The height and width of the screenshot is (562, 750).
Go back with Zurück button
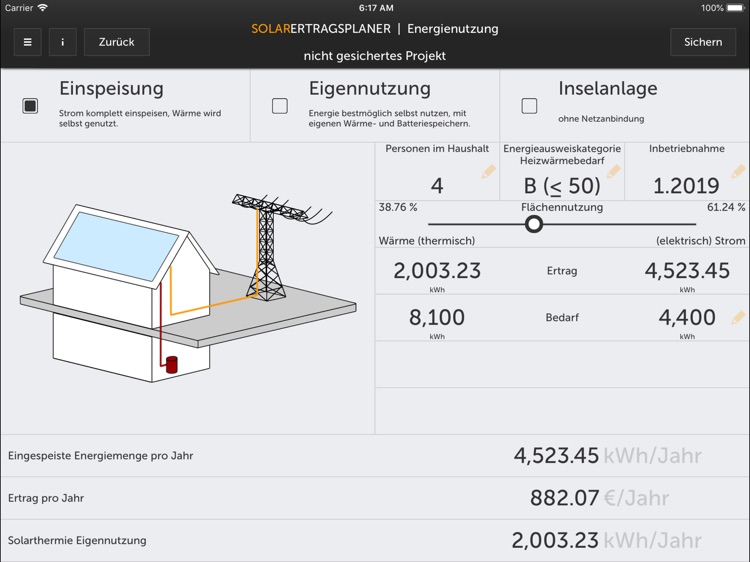point(117,42)
